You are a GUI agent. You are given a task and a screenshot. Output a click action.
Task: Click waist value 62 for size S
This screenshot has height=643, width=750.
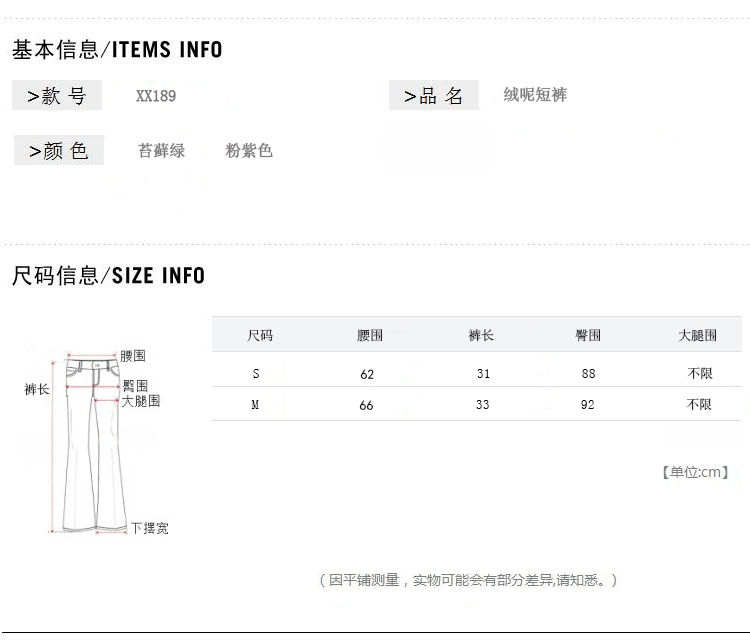[x=367, y=374]
